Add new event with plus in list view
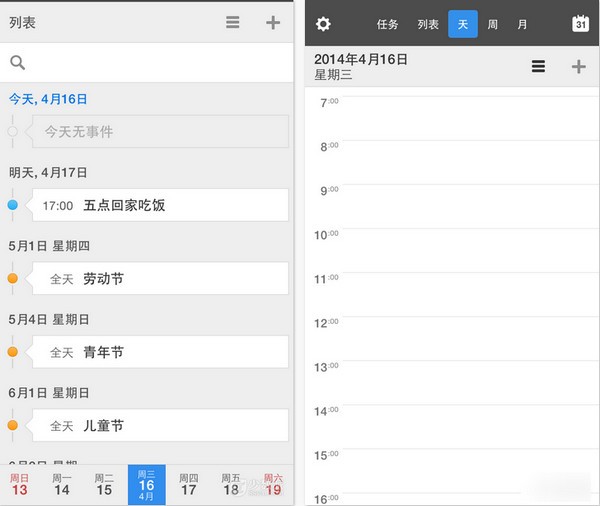Image resolution: width=600 pixels, height=506 pixels. point(273,23)
